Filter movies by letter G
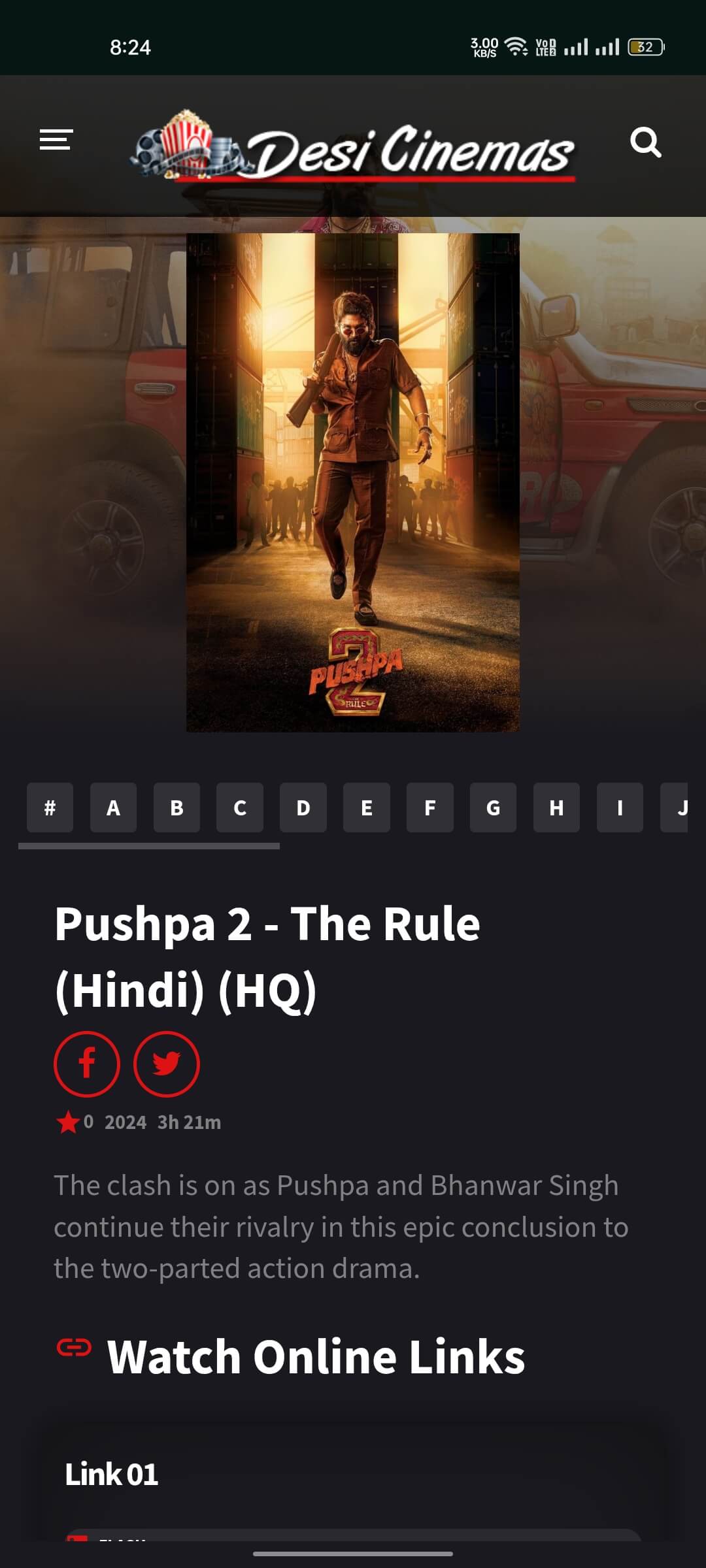This screenshot has height=1568, width=706. pyautogui.click(x=493, y=808)
